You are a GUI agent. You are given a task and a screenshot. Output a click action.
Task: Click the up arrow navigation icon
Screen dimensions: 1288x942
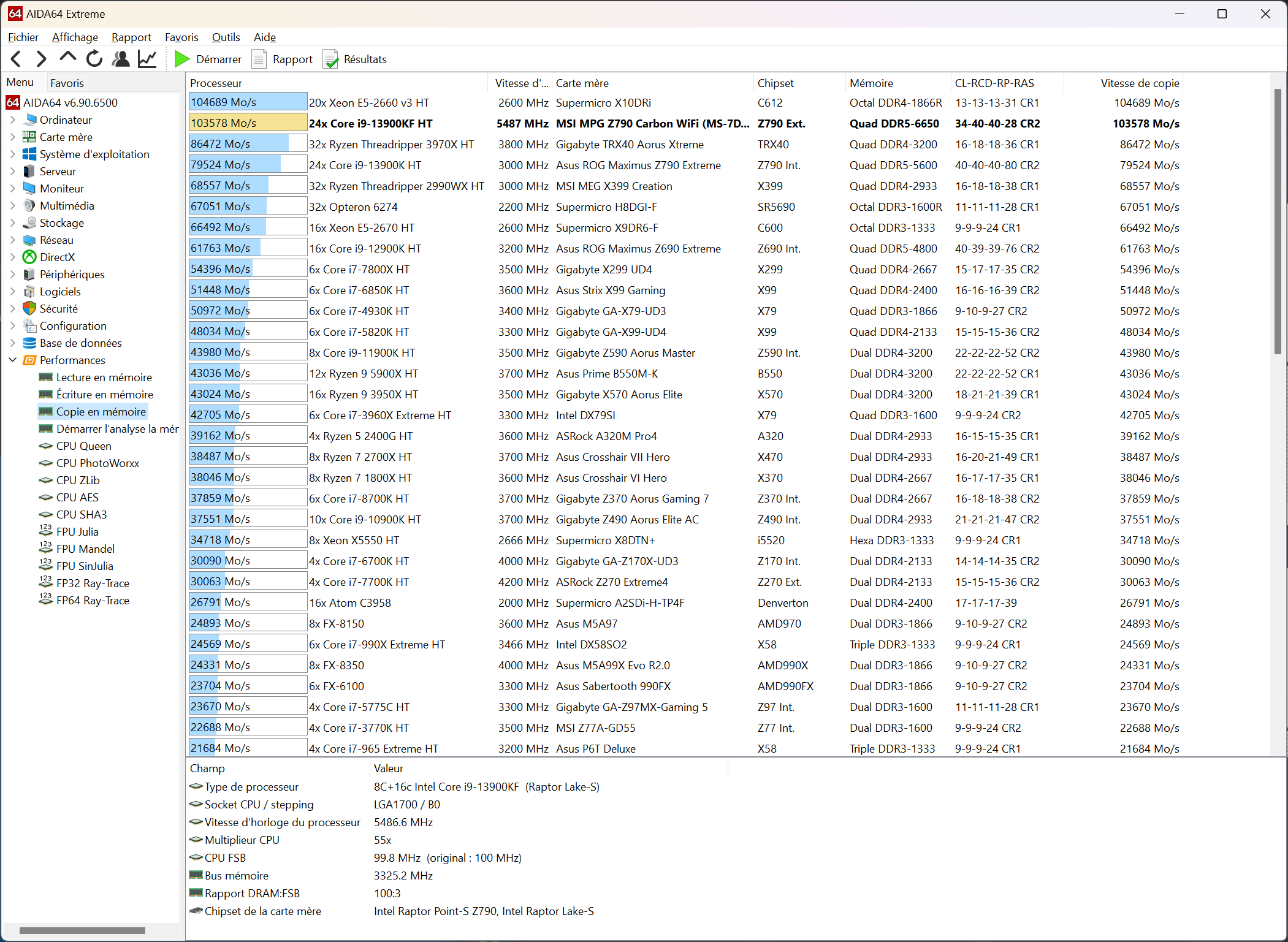(x=67, y=58)
